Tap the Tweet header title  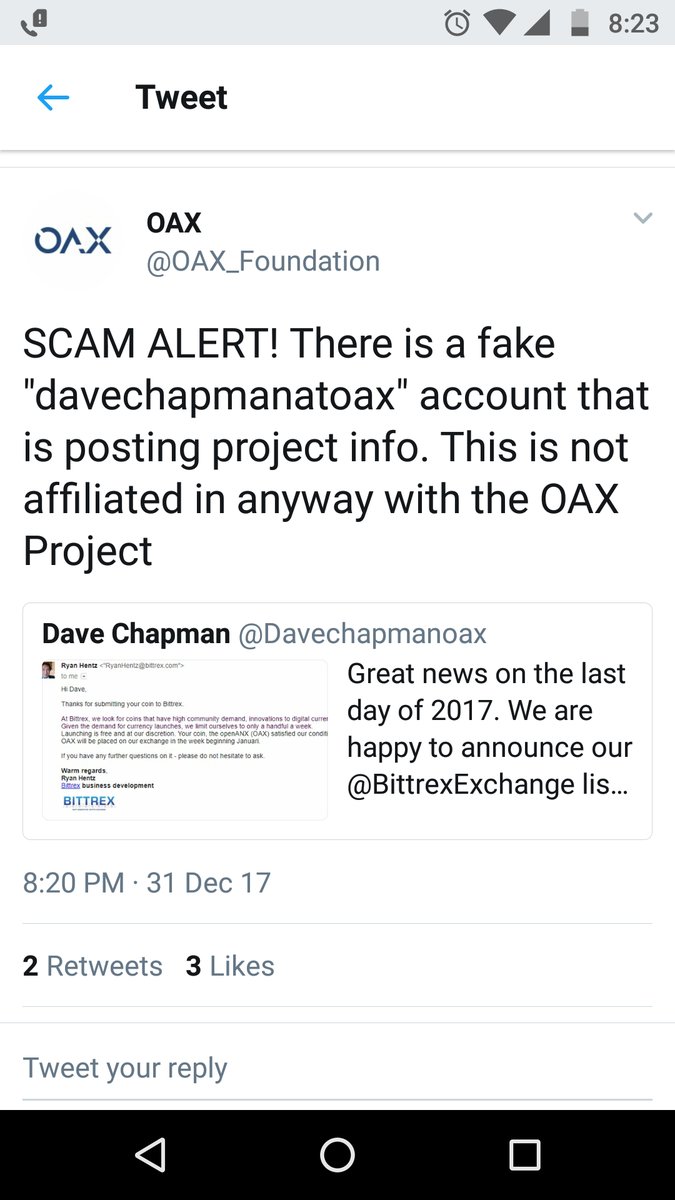coord(181,97)
